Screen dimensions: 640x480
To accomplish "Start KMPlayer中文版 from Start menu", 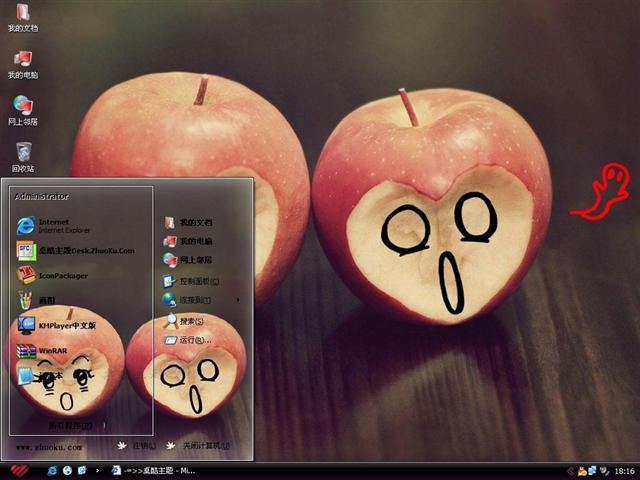I will pos(56,325).
